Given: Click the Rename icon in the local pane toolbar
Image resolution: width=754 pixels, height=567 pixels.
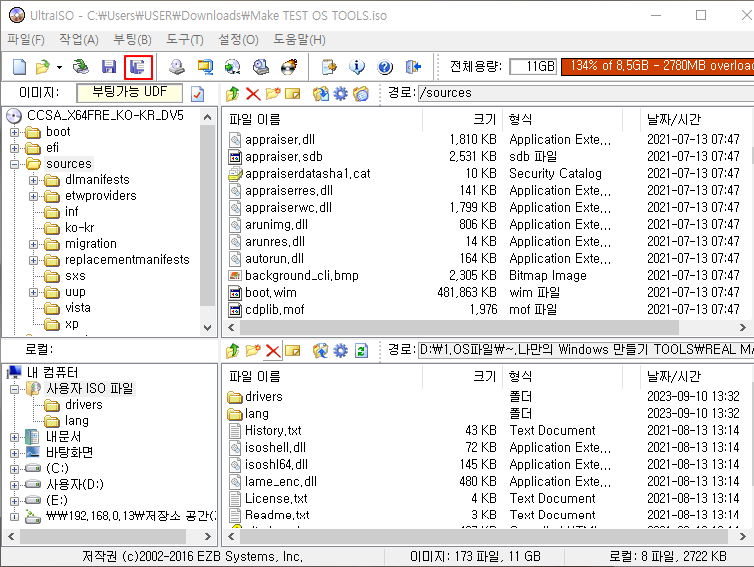Looking at the screenshot, I should (x=292, y=351).
